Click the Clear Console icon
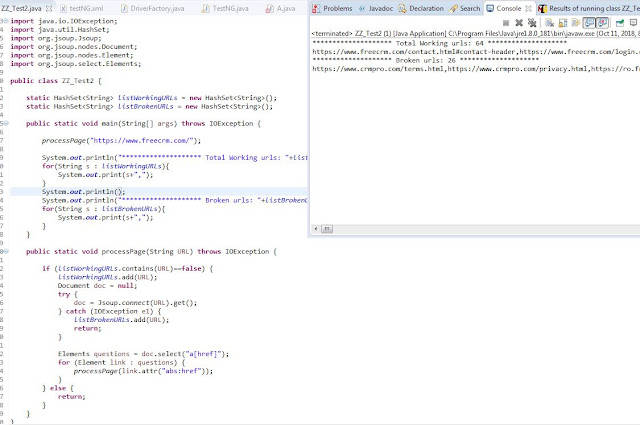This screenshot has height=425, width=640. pos(549,23)
